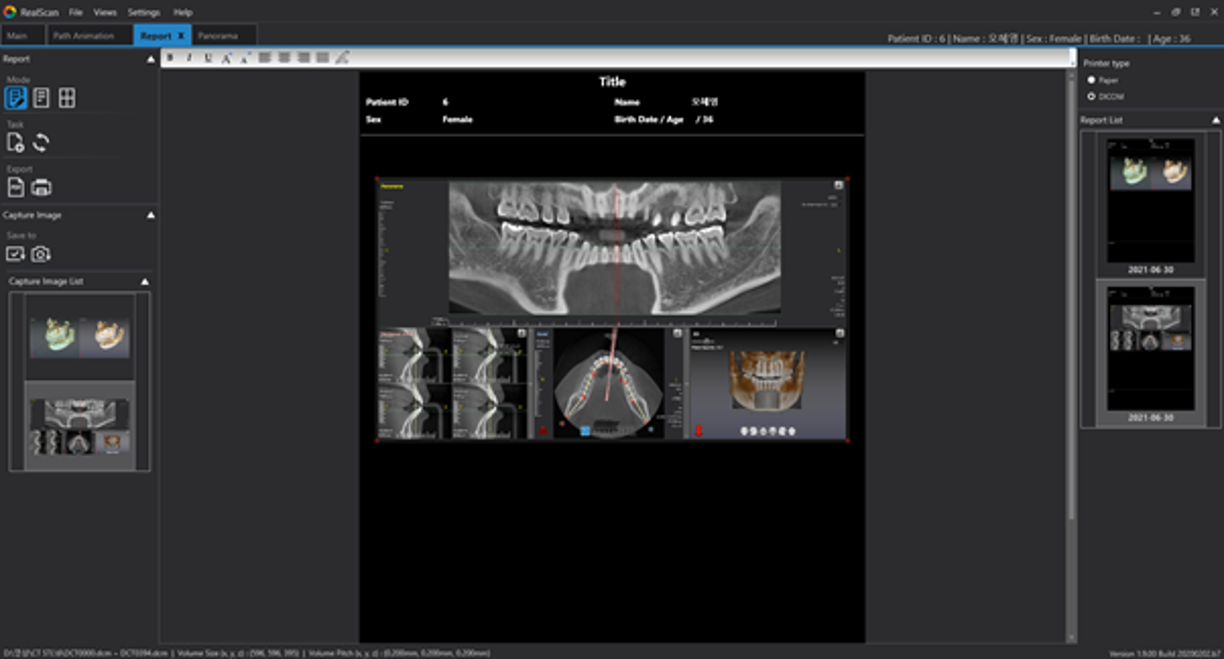Click the camera capture image icon

(x=41, y=254)
